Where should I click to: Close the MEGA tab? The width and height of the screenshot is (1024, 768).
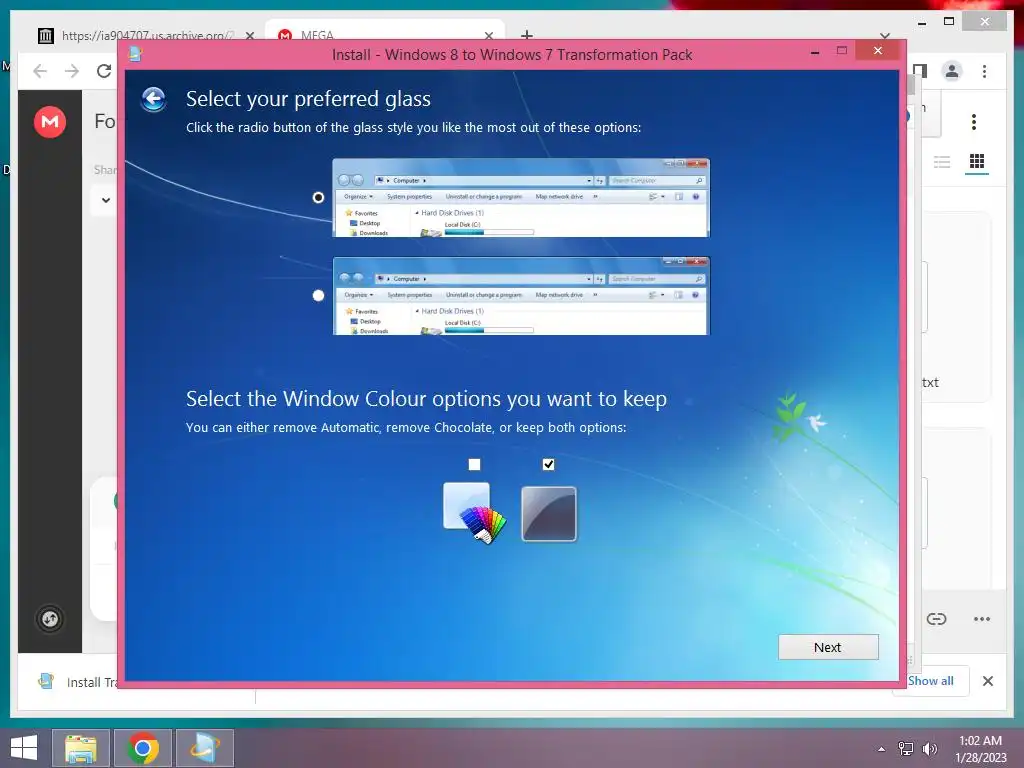click(488, 35)
